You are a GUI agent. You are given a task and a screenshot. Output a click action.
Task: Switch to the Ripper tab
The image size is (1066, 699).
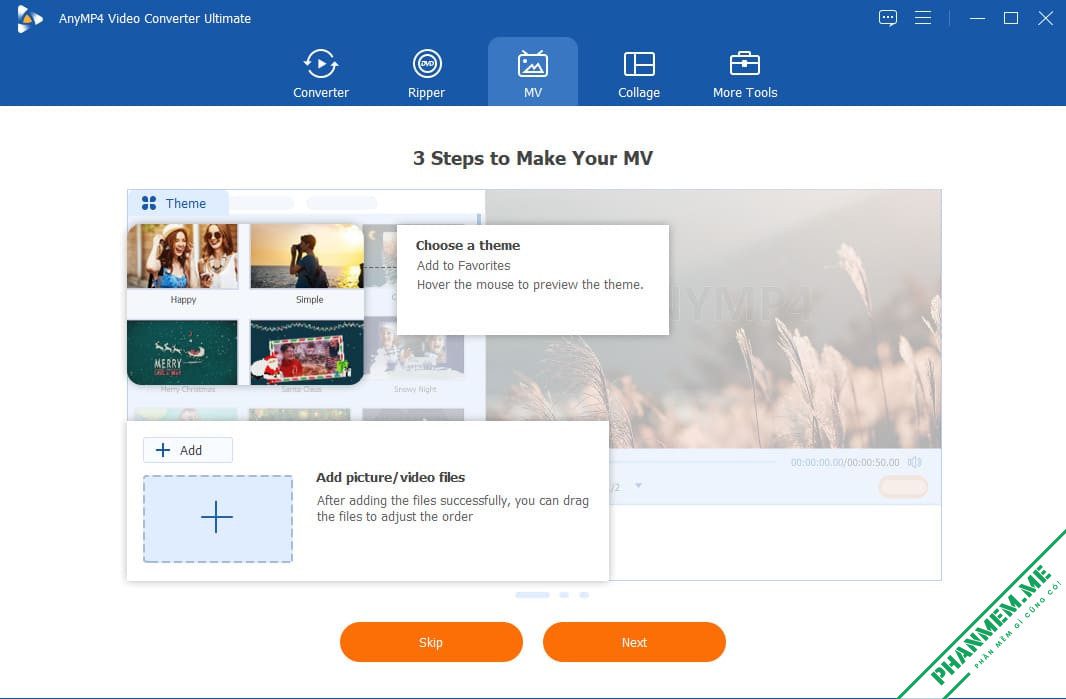click(426, 73)
